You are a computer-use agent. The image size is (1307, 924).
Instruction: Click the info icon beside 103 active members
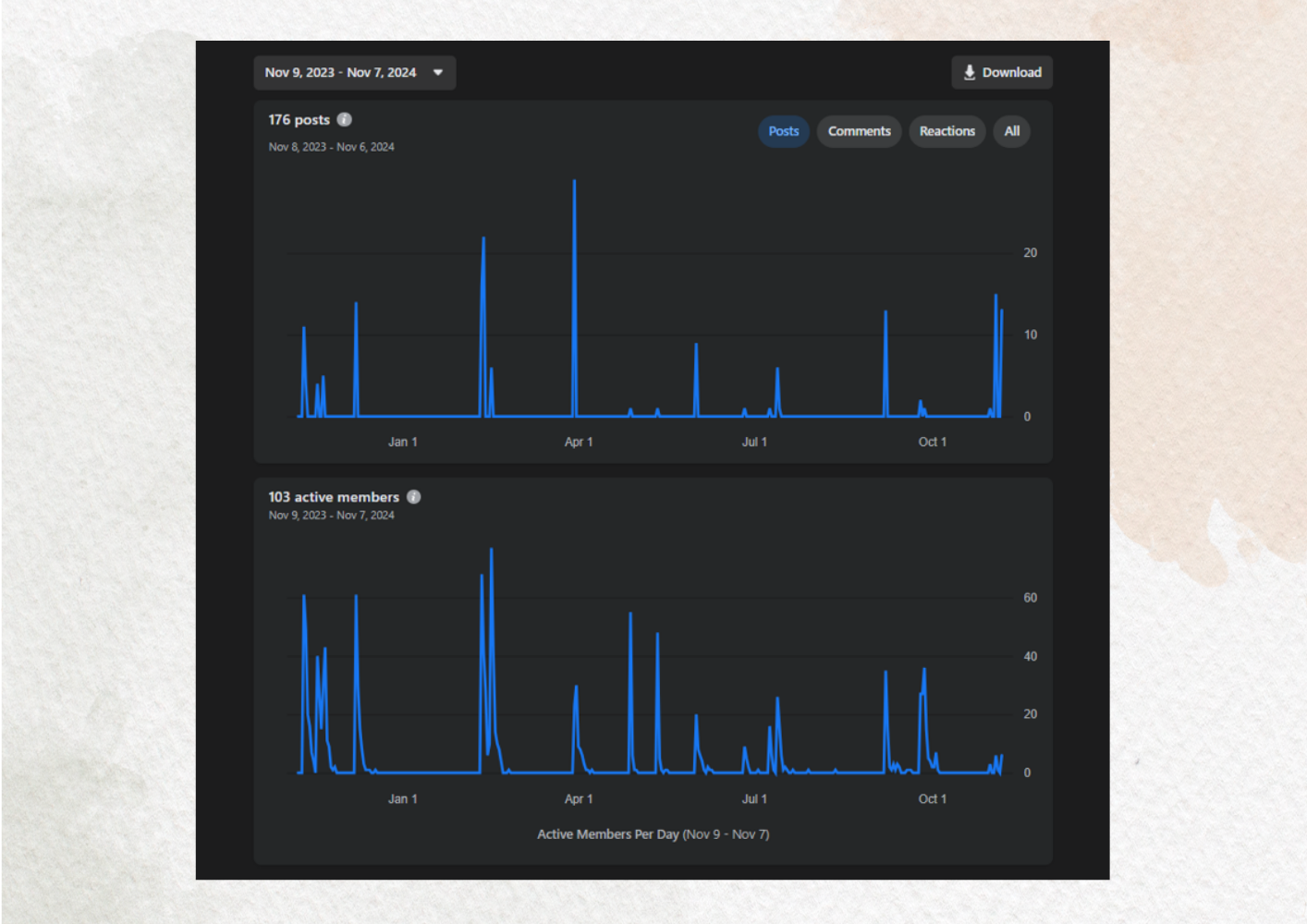[414, 497]
